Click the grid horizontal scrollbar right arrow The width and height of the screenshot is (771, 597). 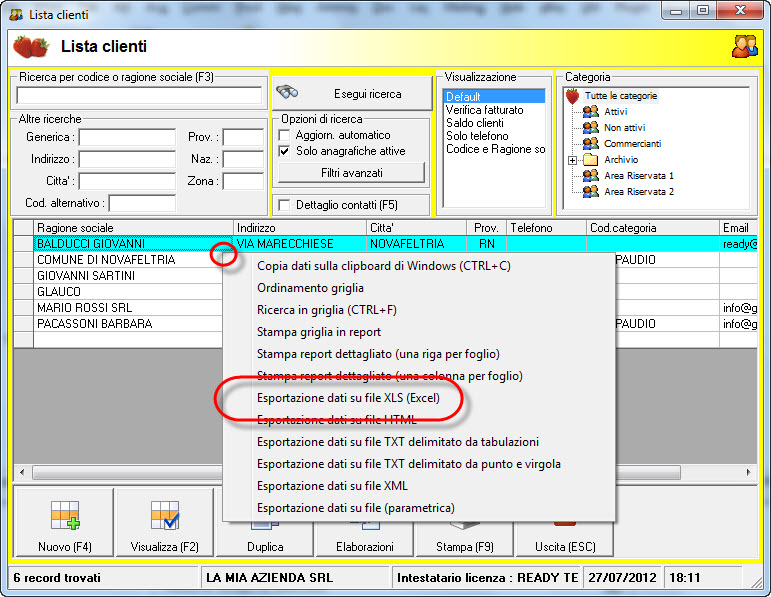[x=748, y=473]
